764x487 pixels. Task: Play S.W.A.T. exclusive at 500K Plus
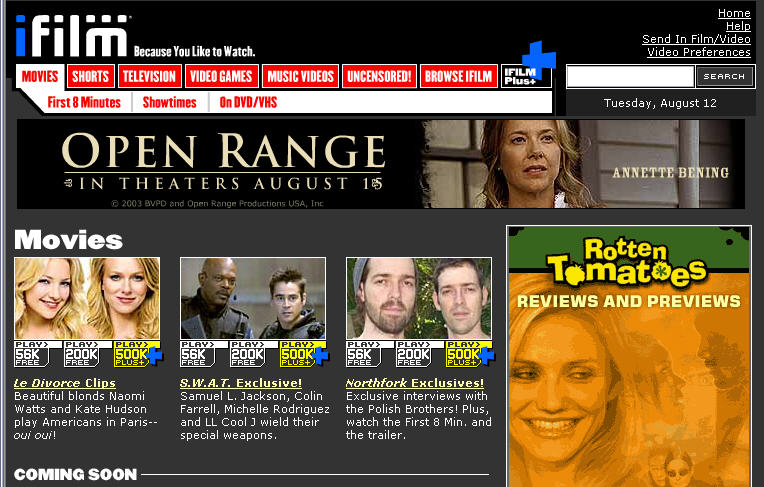tap(301, 354)
